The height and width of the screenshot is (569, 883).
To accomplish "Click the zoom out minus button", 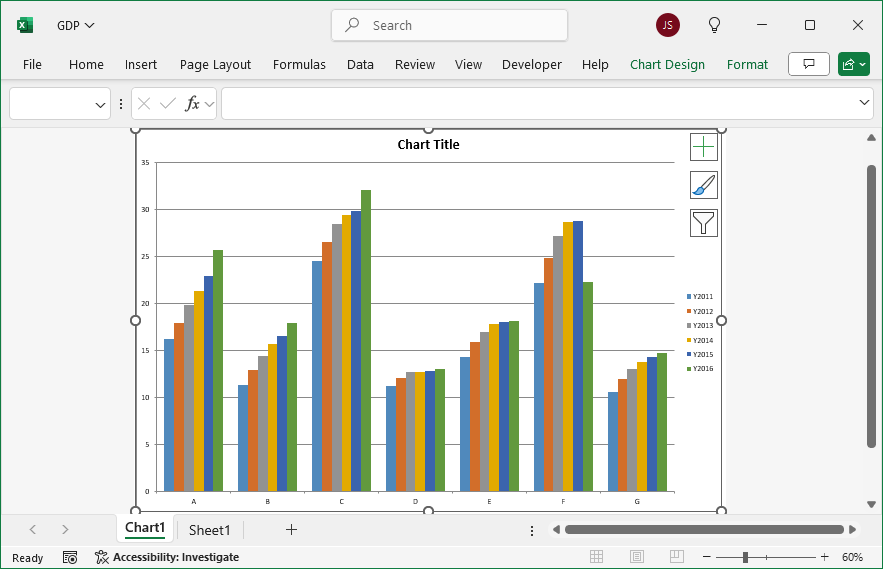I will [707, 557].
